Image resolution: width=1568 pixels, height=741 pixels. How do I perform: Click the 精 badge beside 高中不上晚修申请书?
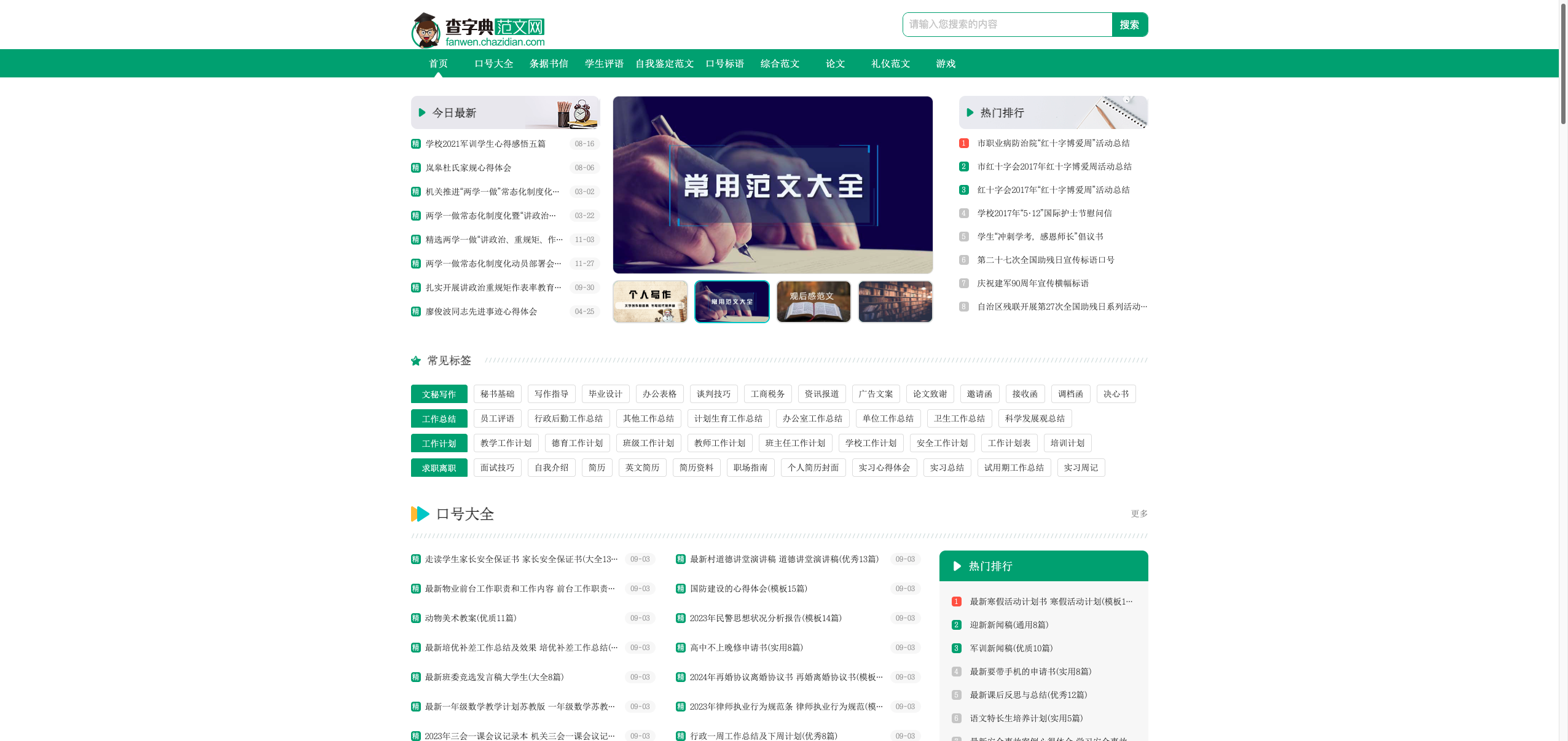tap(681, 648)
